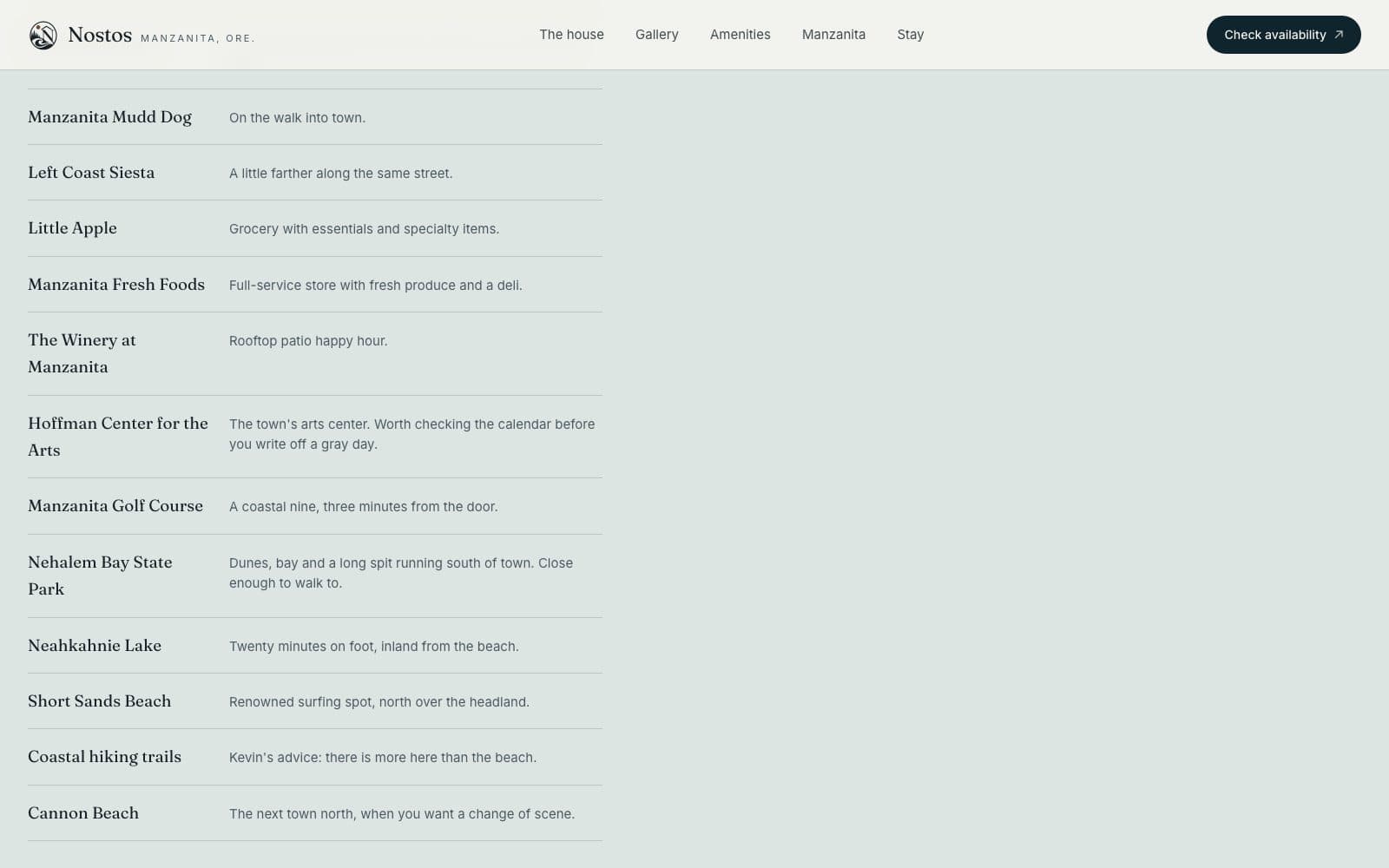
Task: Open the Stay nav item
Action: (x=910, y=35)
